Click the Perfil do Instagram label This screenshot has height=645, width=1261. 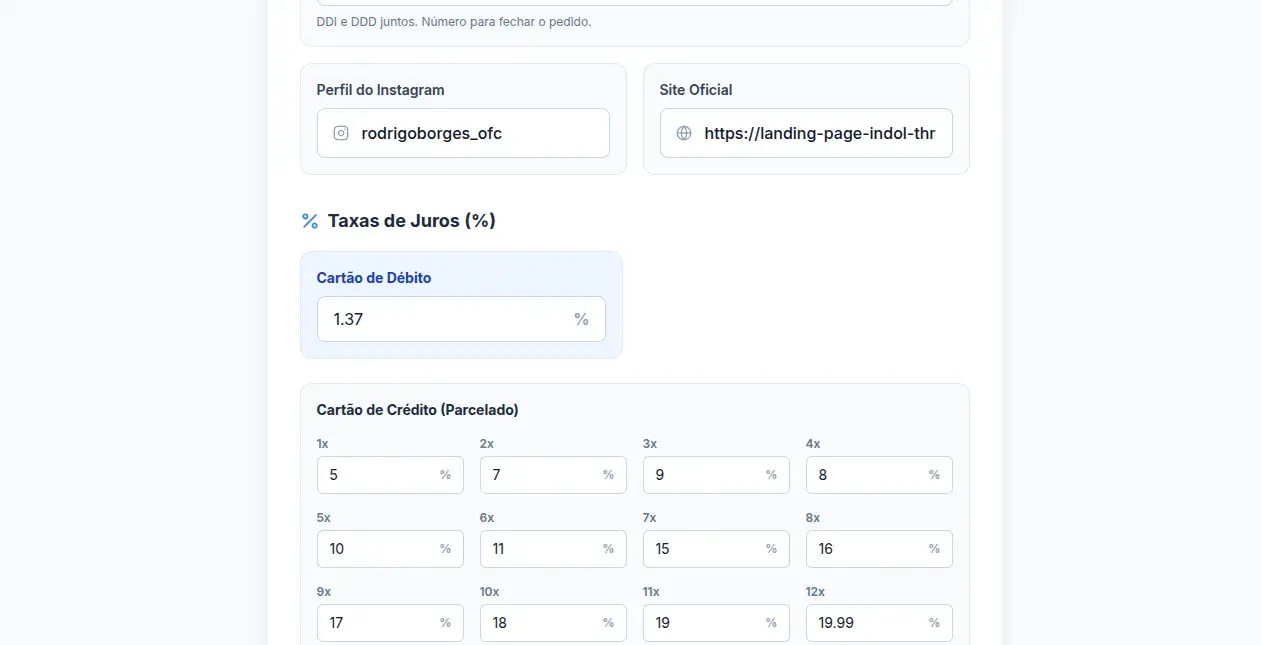[381, 90]
